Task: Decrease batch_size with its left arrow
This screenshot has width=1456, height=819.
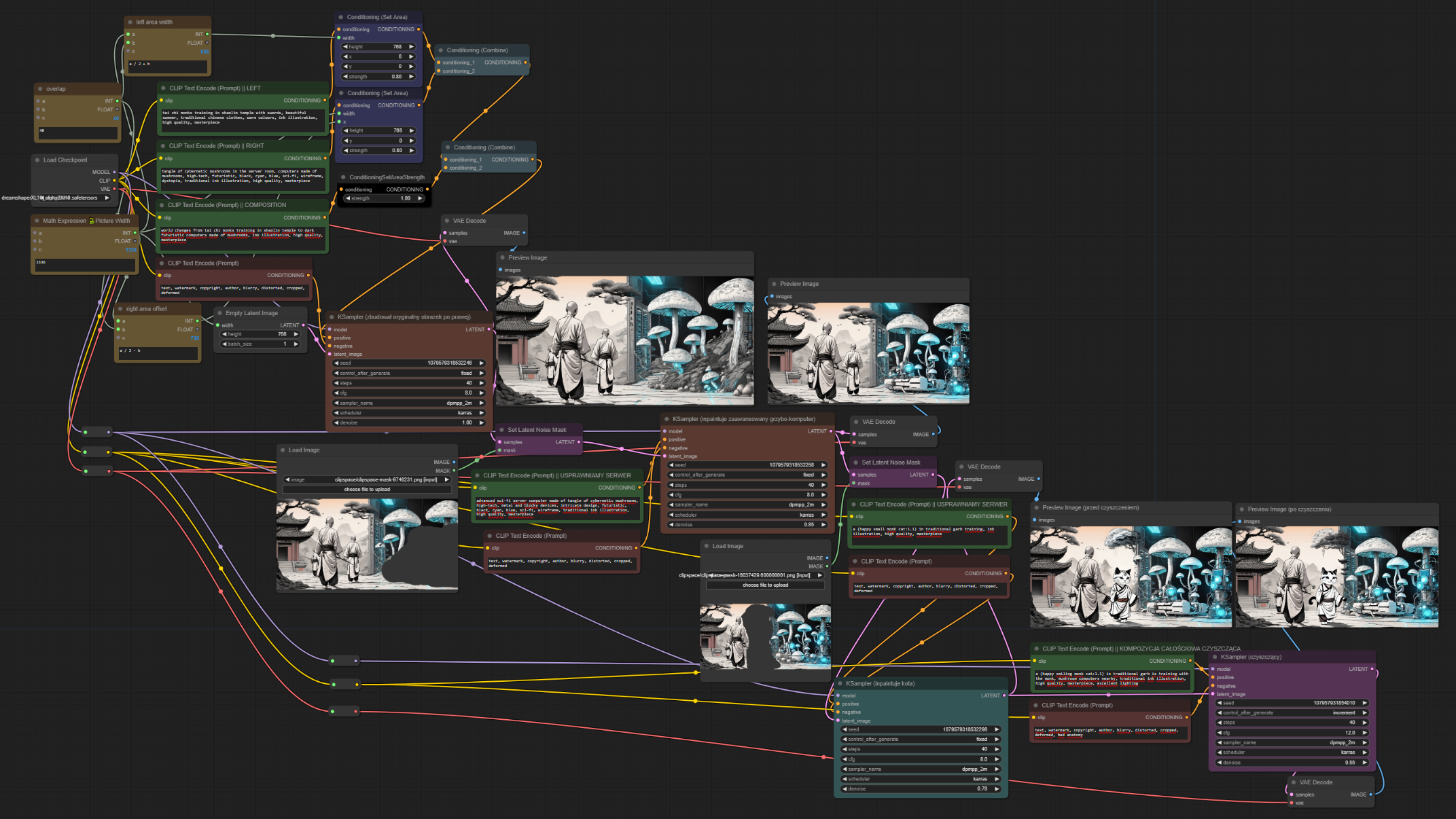Action: 225,344
